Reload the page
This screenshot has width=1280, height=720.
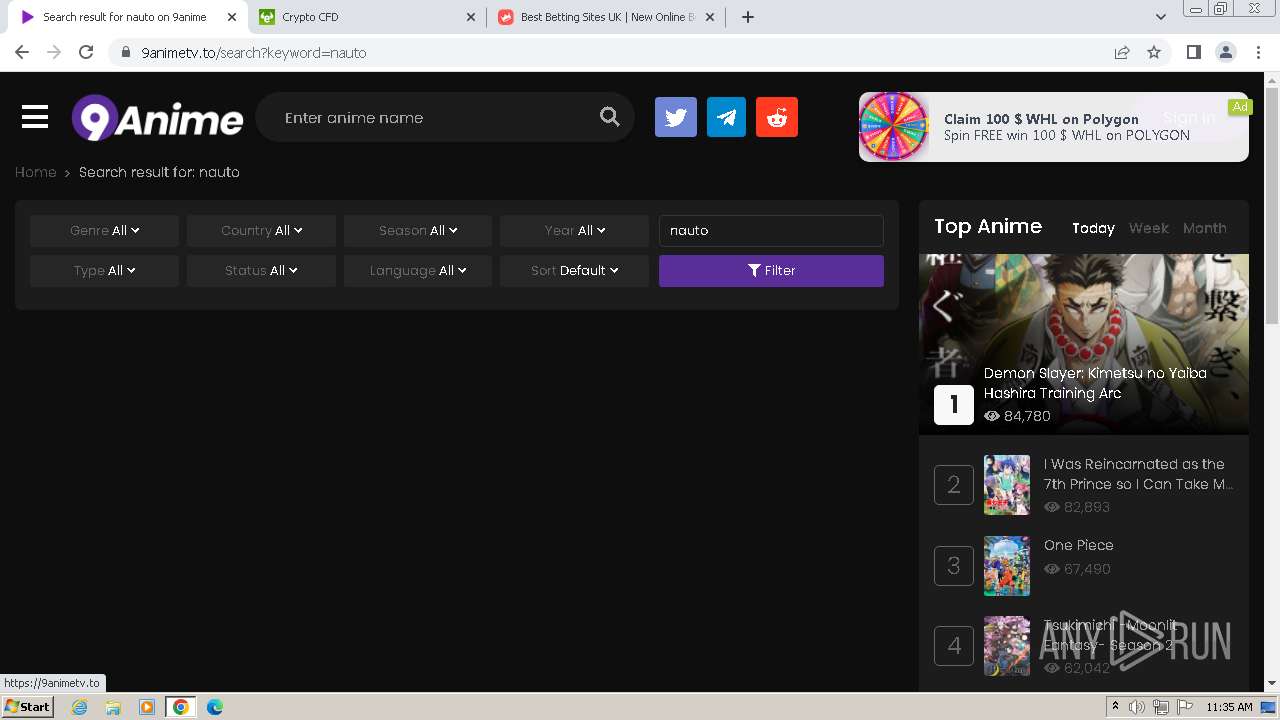tap(86, 52)
